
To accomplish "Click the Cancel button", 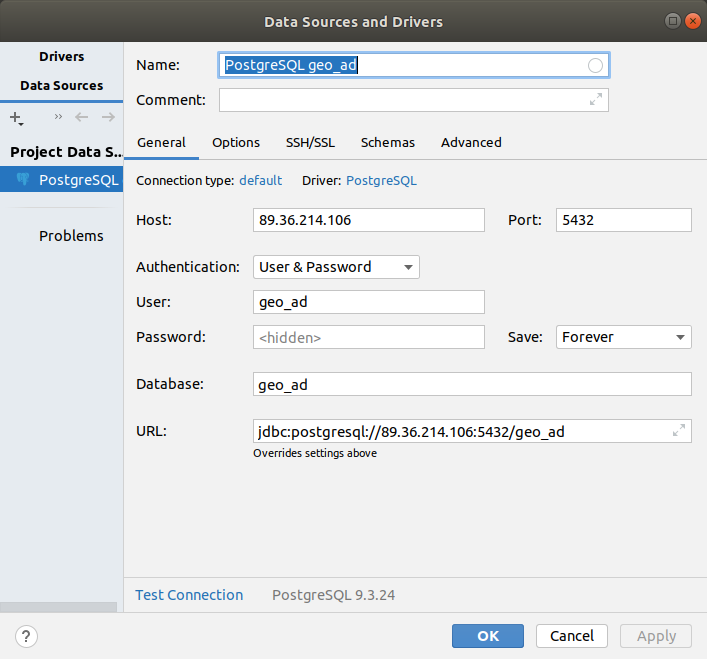I will [x=572, y=636].
